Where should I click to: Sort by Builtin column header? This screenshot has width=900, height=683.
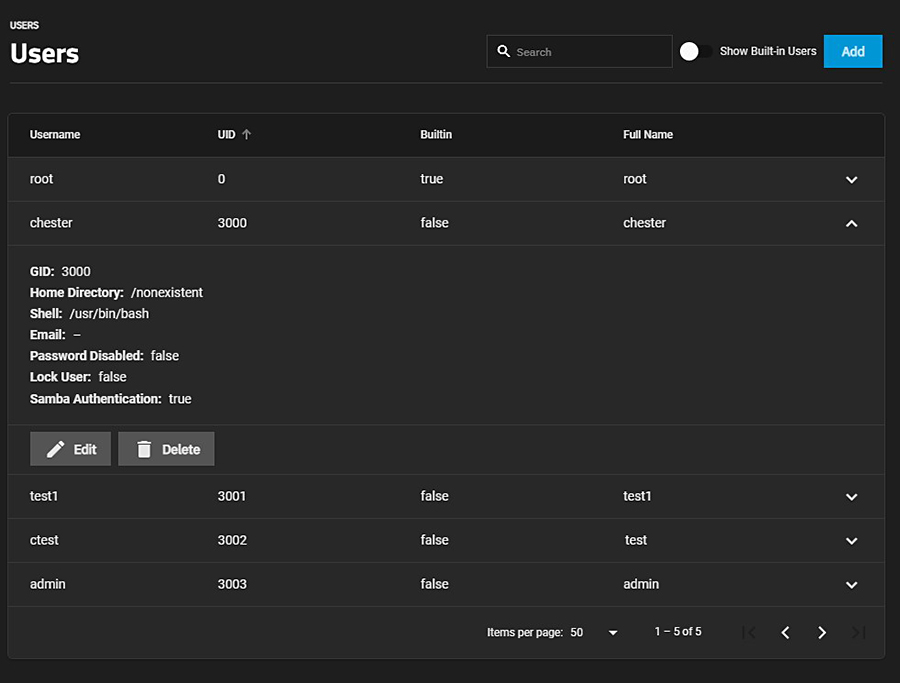coord(436,134)
